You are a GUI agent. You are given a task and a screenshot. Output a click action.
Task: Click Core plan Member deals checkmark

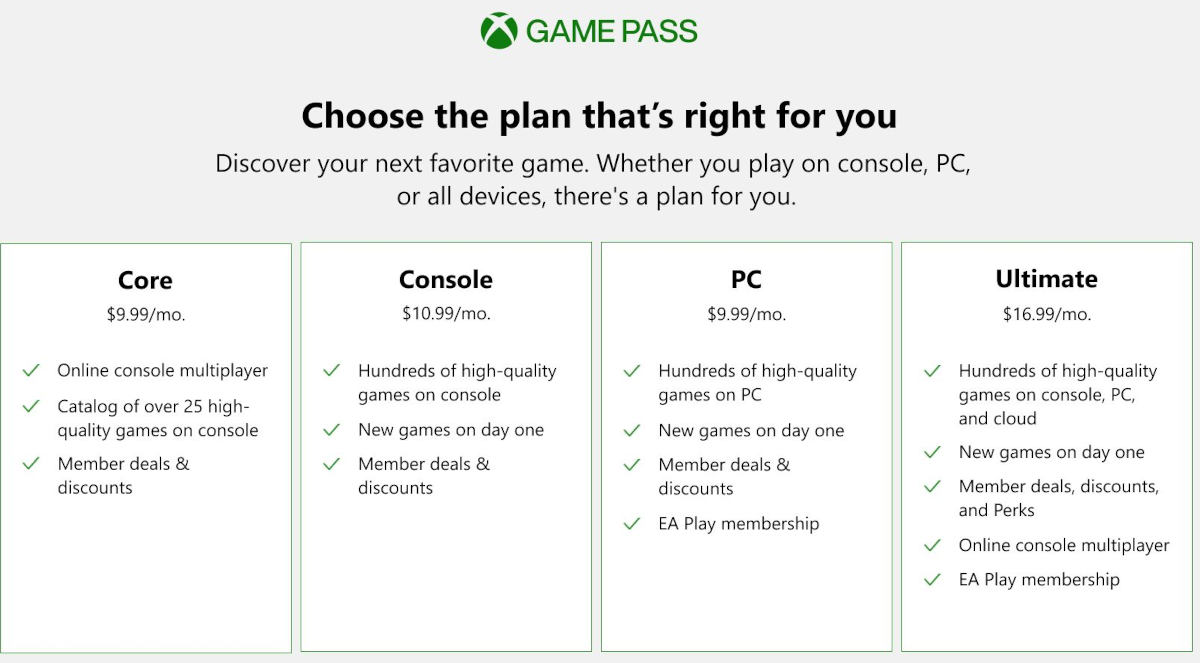point(31,464)
